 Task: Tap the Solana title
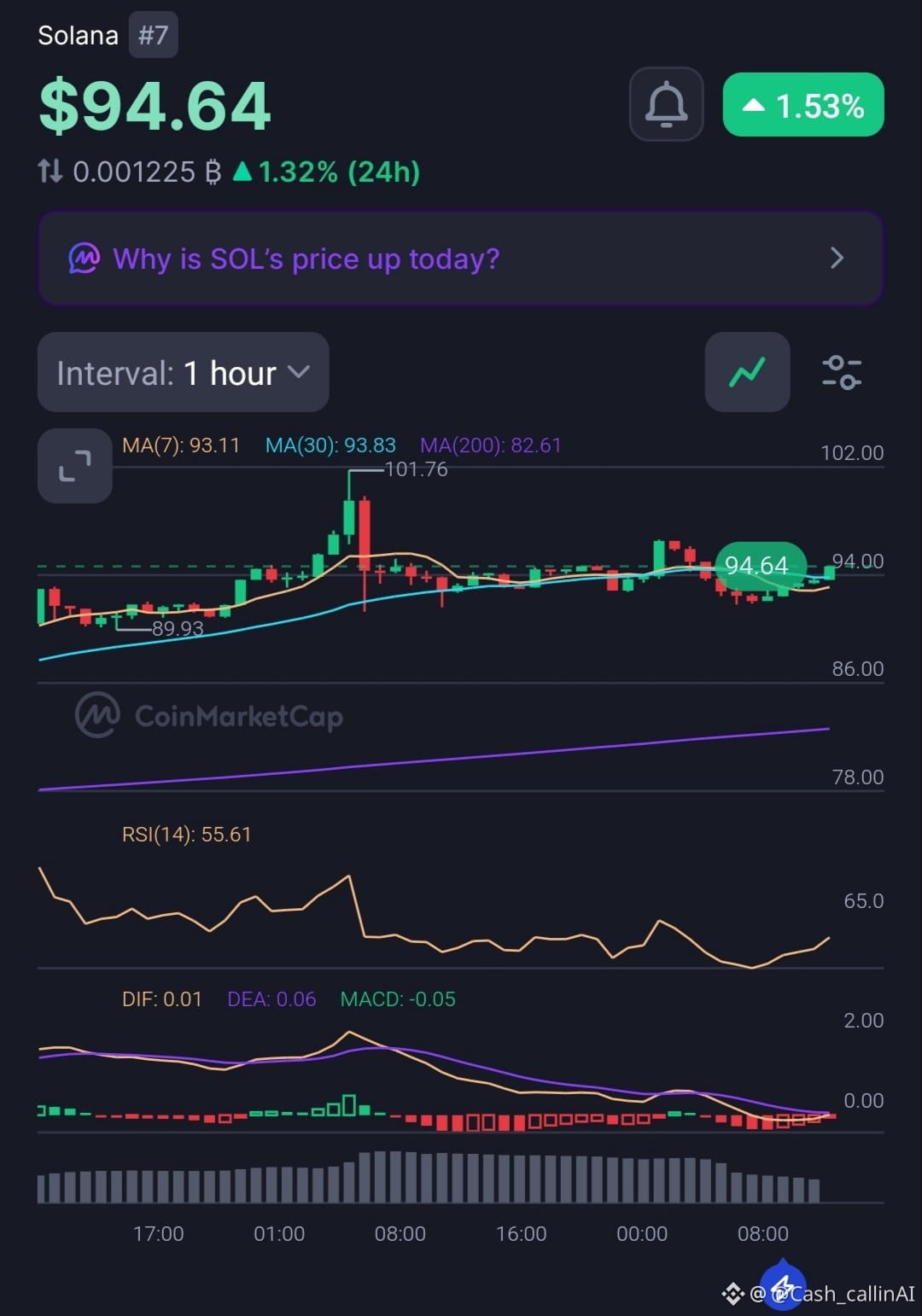tap(78, 35)
